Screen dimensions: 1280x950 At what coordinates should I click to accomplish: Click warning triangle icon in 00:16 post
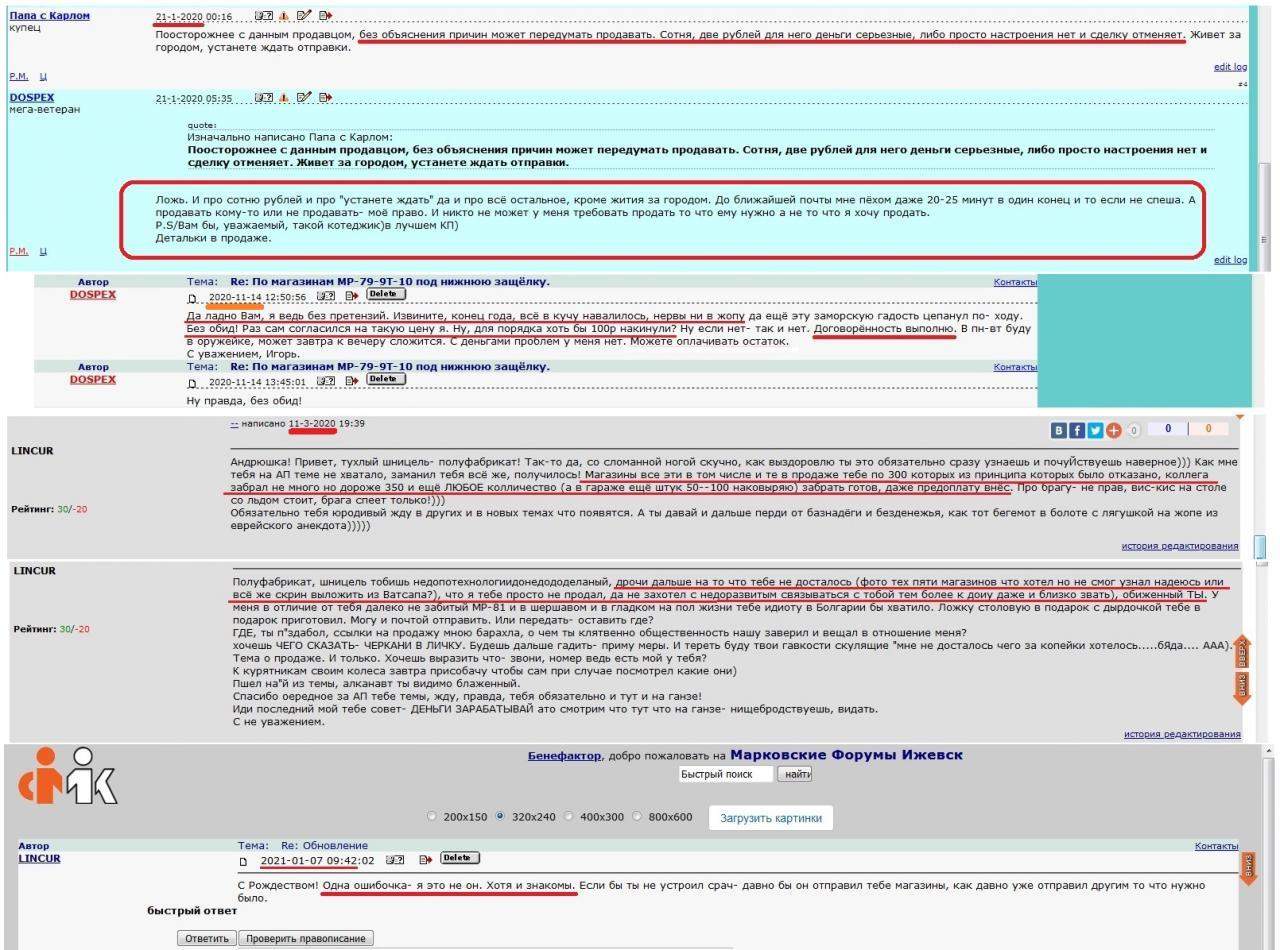point(284,16)
